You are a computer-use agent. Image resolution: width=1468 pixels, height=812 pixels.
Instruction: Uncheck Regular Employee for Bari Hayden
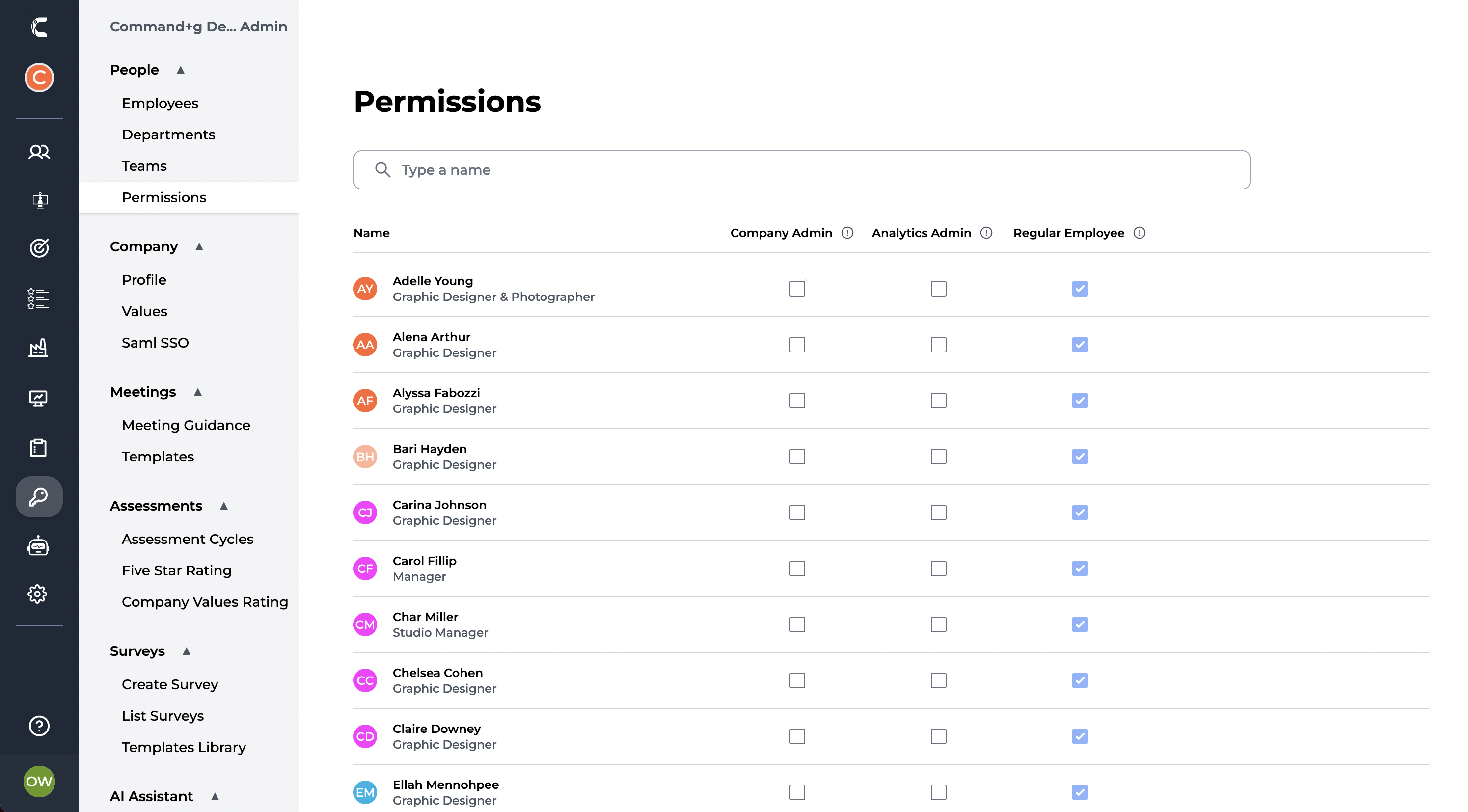coord(1079,457)
